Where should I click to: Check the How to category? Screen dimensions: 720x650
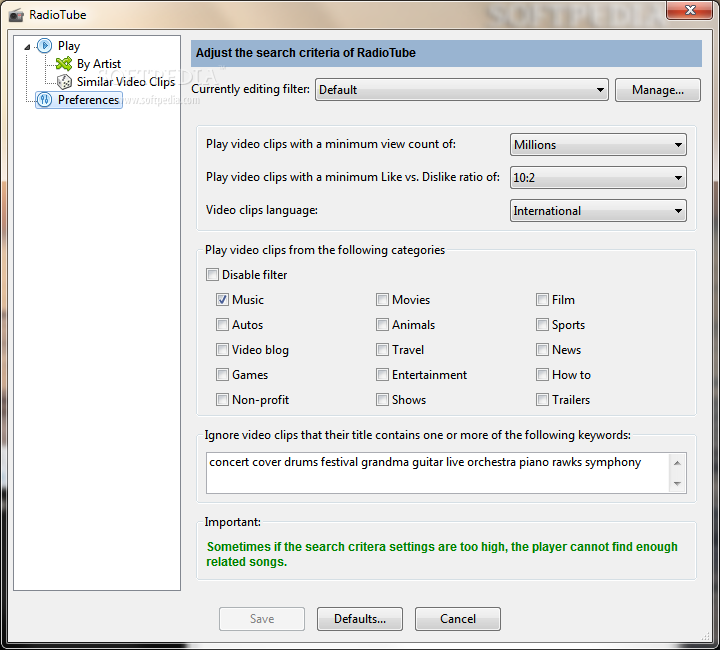pyautogui.click(x=542, y=375)
